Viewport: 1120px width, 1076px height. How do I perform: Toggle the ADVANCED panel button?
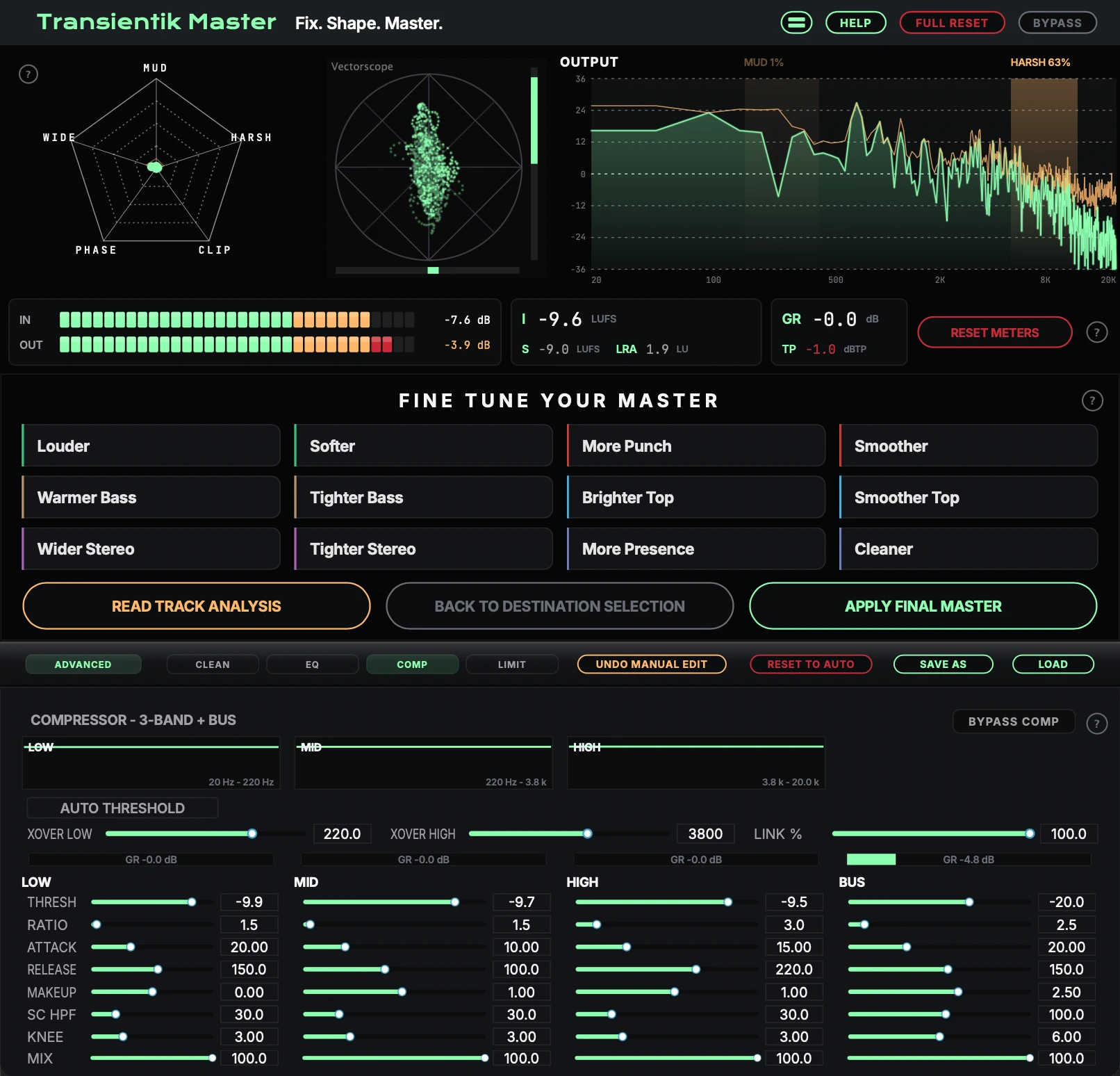tap(83, 665)
